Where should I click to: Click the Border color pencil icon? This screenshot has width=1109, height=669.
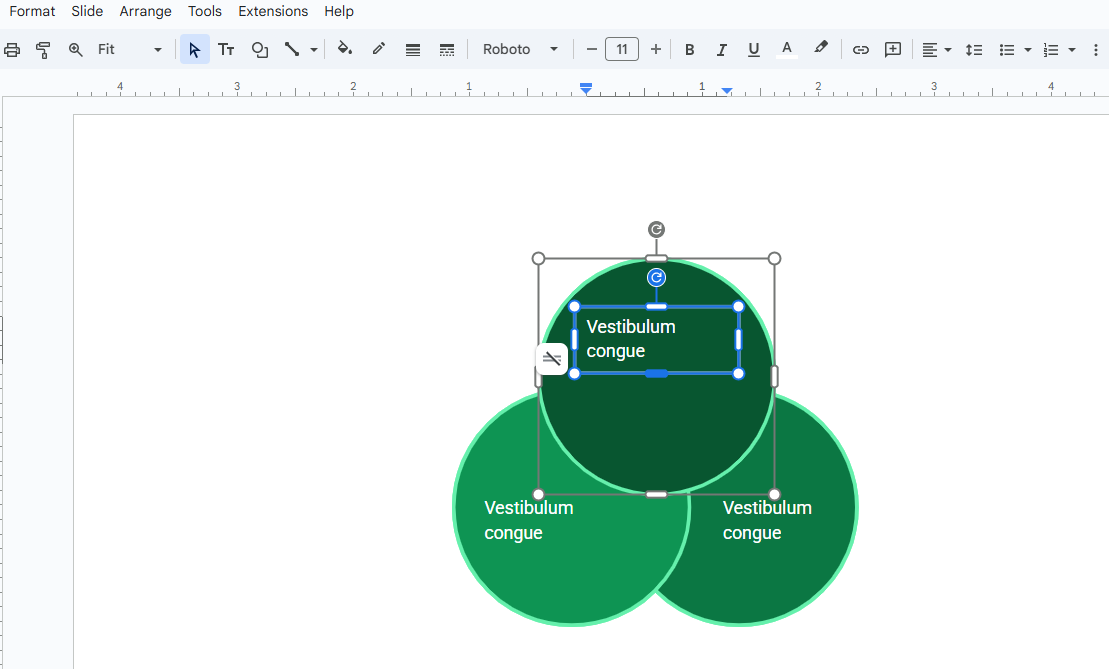[x=379, y=49]
